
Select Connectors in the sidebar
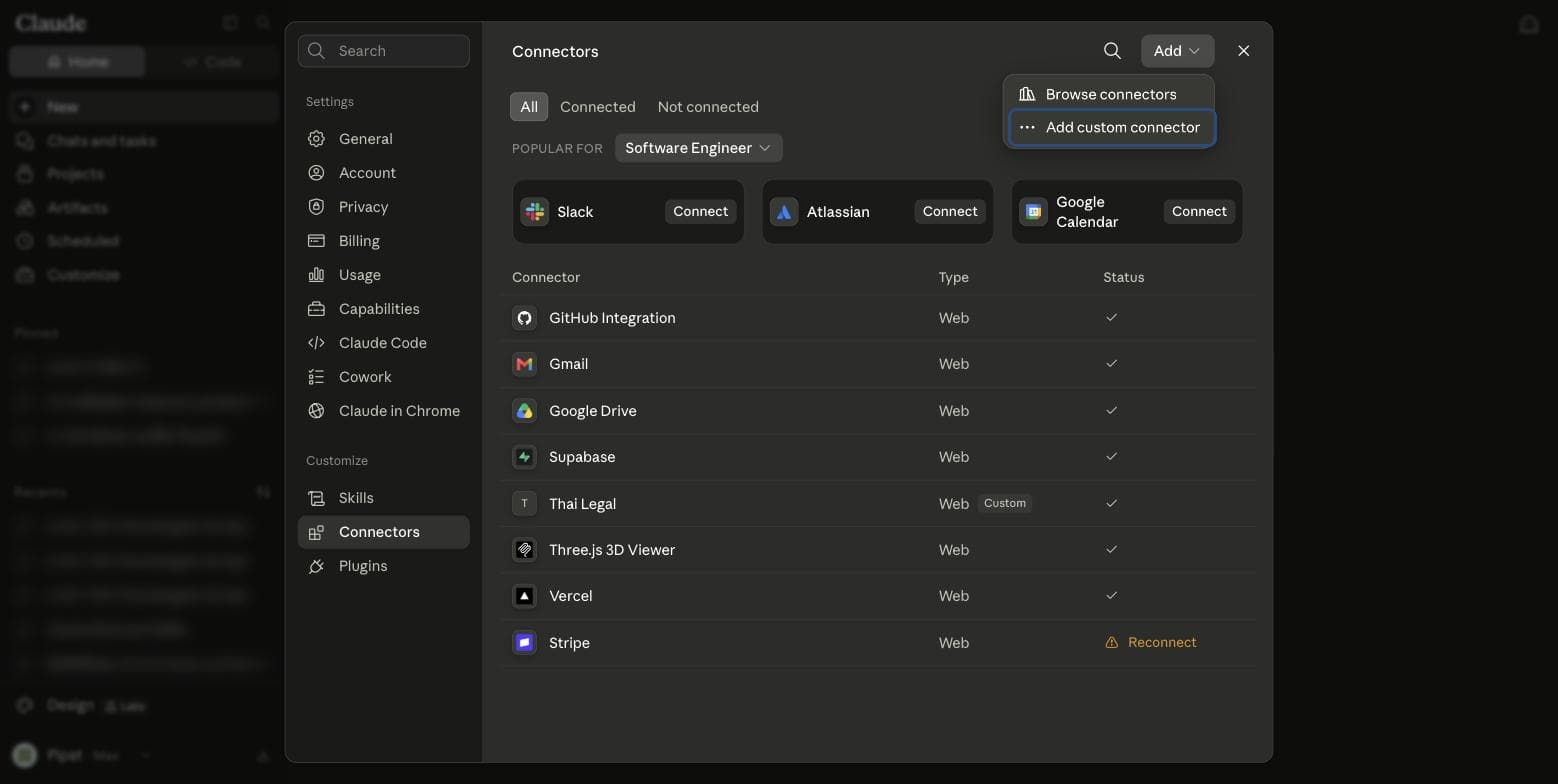point(383,532)
